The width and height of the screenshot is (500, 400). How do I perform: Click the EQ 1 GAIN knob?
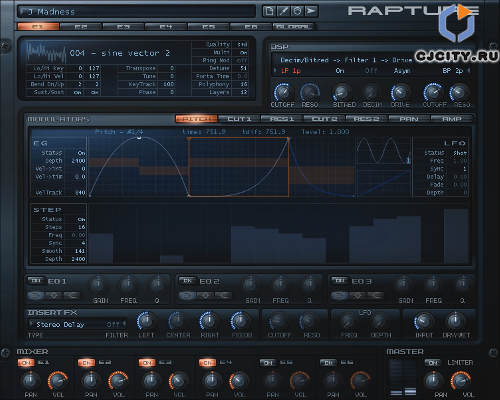click(98, 284)
